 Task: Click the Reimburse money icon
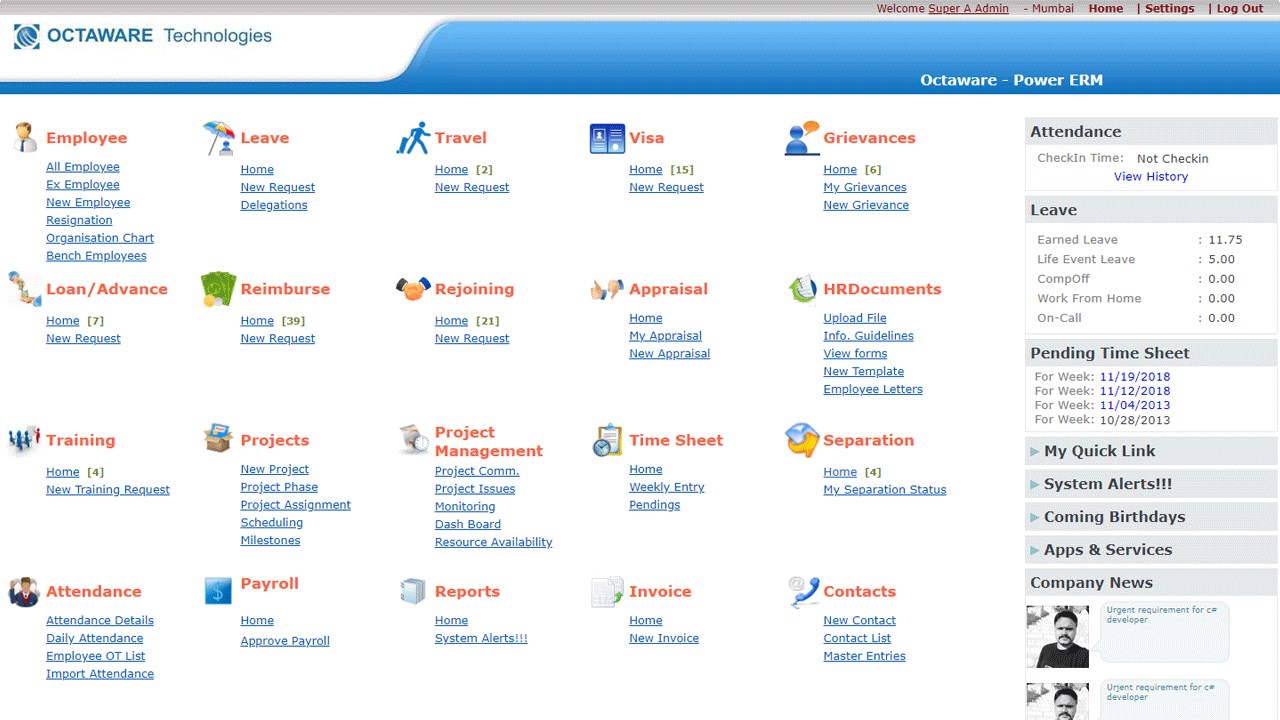(218, 289)
